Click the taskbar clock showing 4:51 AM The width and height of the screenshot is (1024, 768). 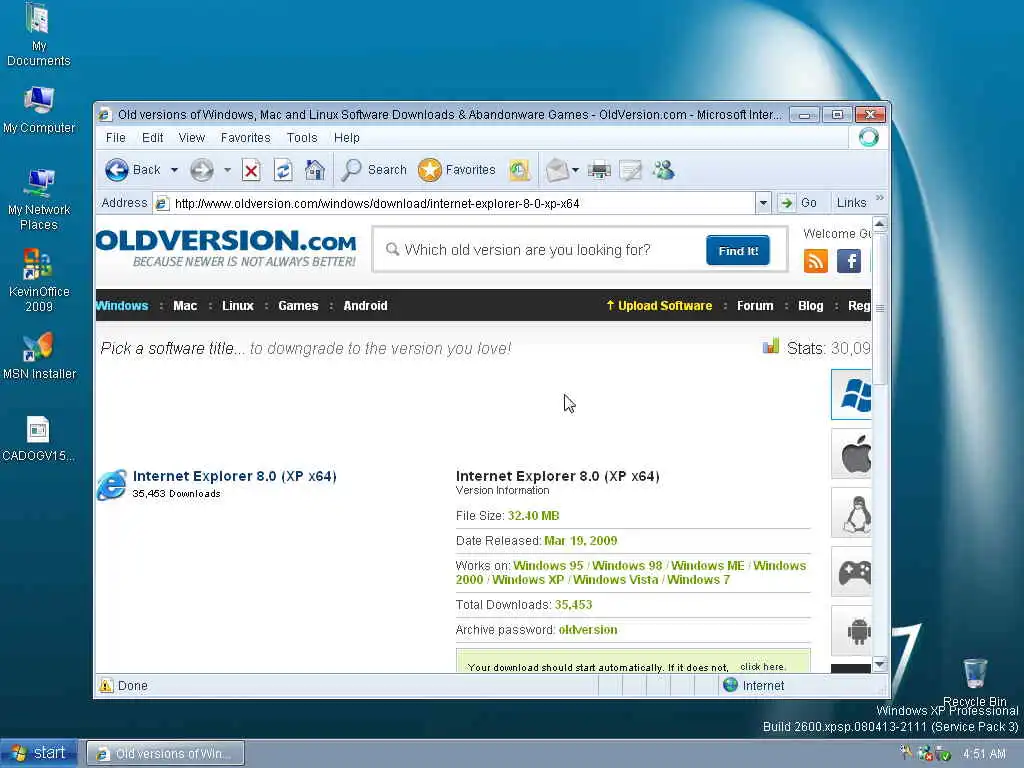(x=984, y=754)
